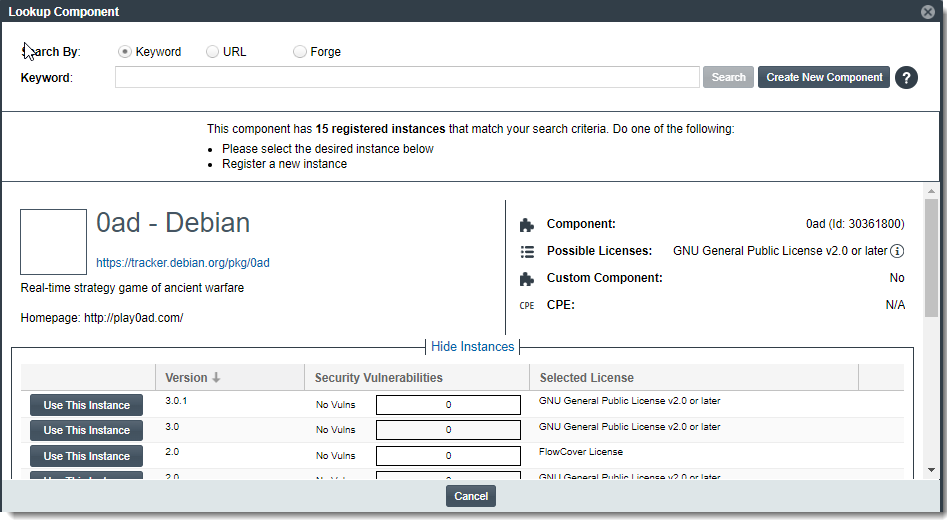Click the vulnerability bar for version 3.0
Image resolution: width=947 pixels, height=520 pixels.
coord(448,430)
